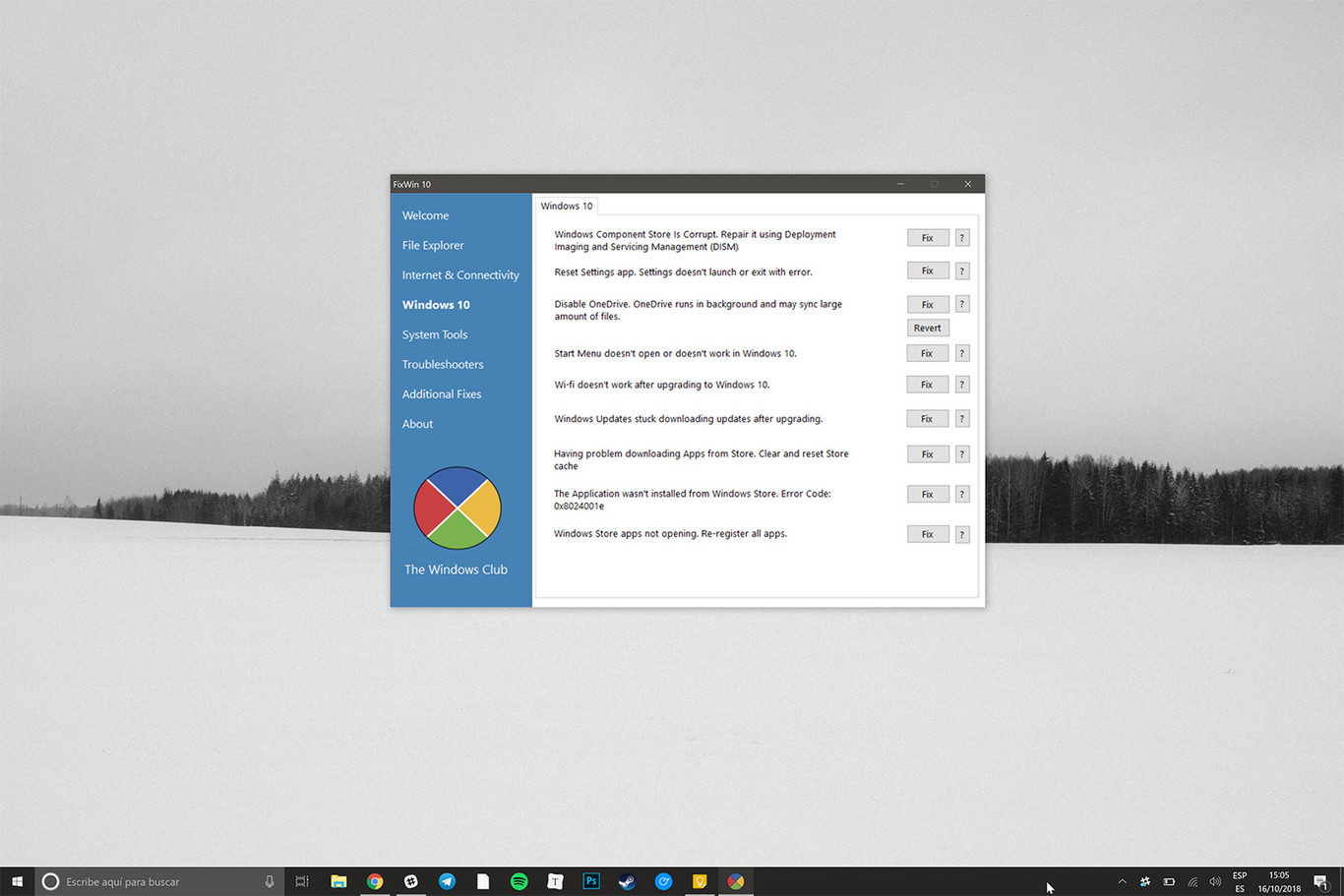Open the white document app in taskbar
1344x896 pixels.
click(x=483, y=881)
